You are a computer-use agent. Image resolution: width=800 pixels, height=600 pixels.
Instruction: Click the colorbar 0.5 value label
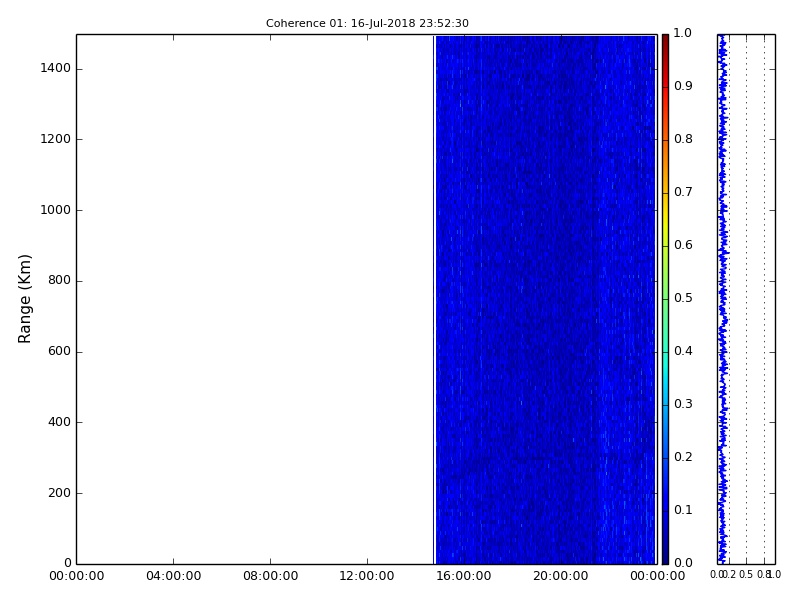pos(683,298)
